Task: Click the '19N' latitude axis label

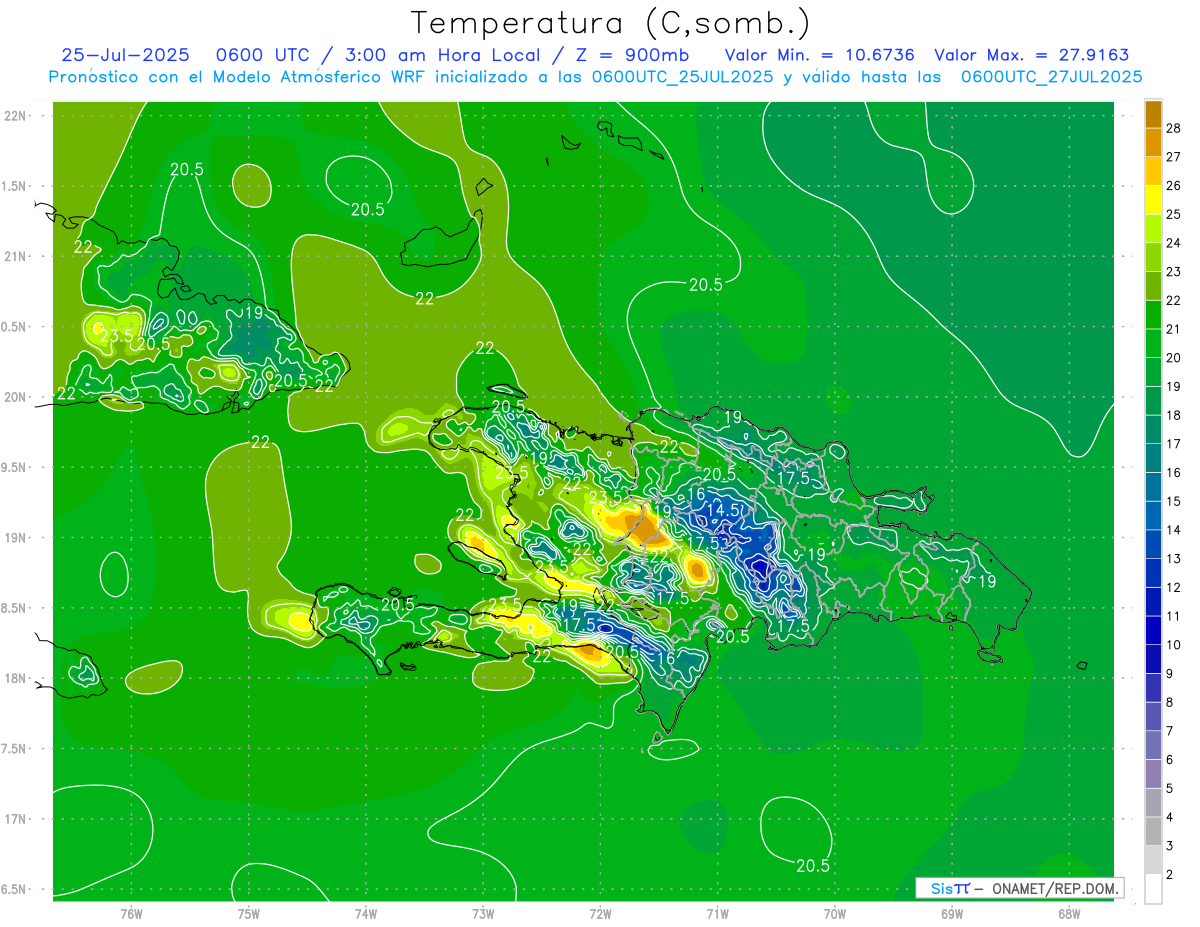Action: pos(15,537)
